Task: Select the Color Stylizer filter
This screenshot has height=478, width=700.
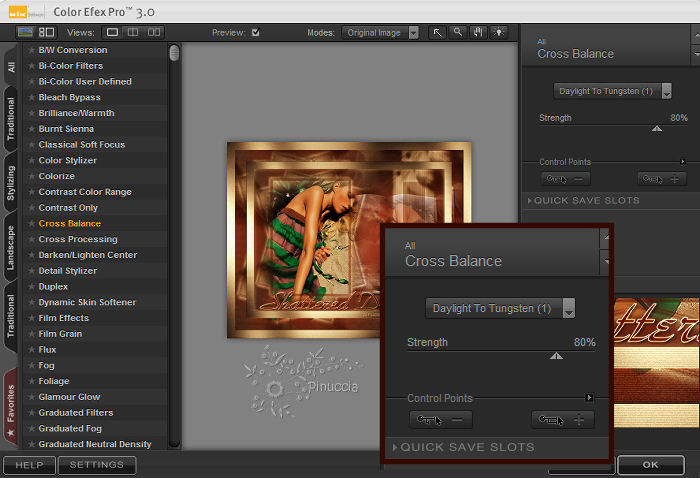Action: [x=67, y=160]
